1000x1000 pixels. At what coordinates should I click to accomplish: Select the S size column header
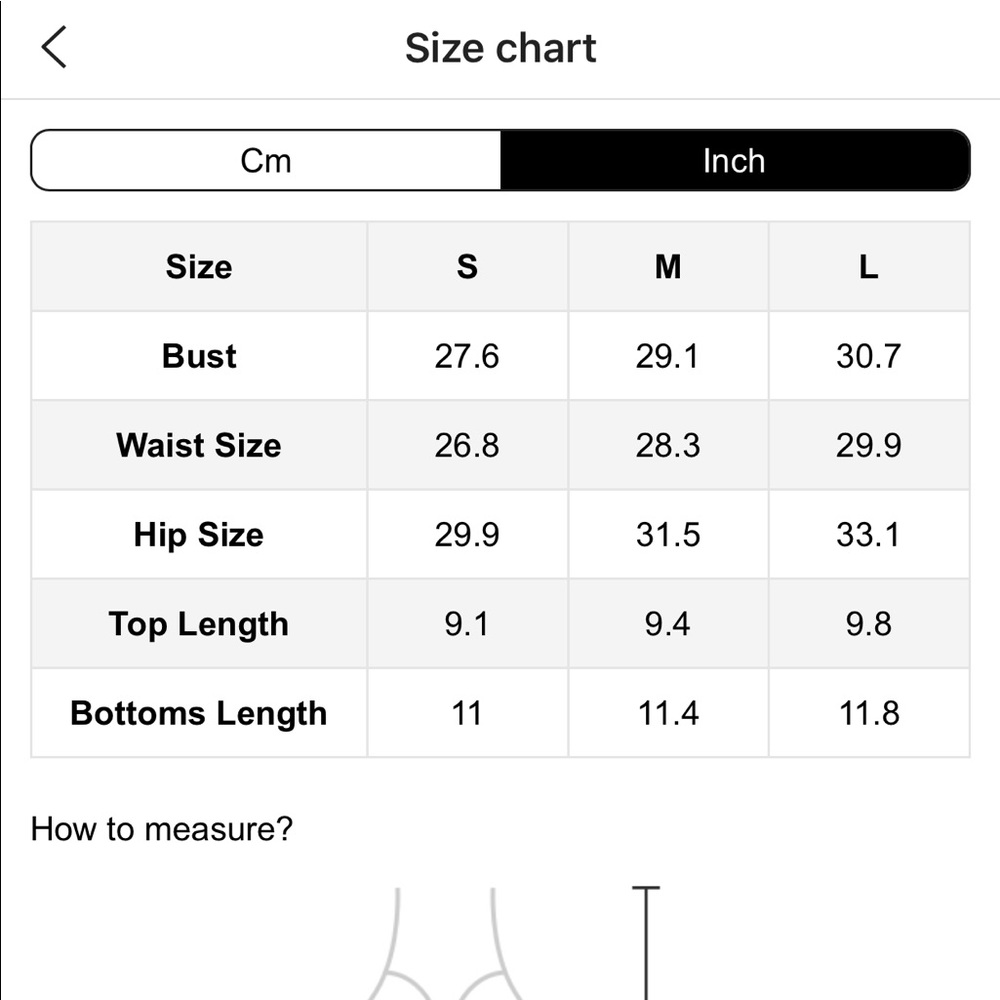click(x=467, y=267)
